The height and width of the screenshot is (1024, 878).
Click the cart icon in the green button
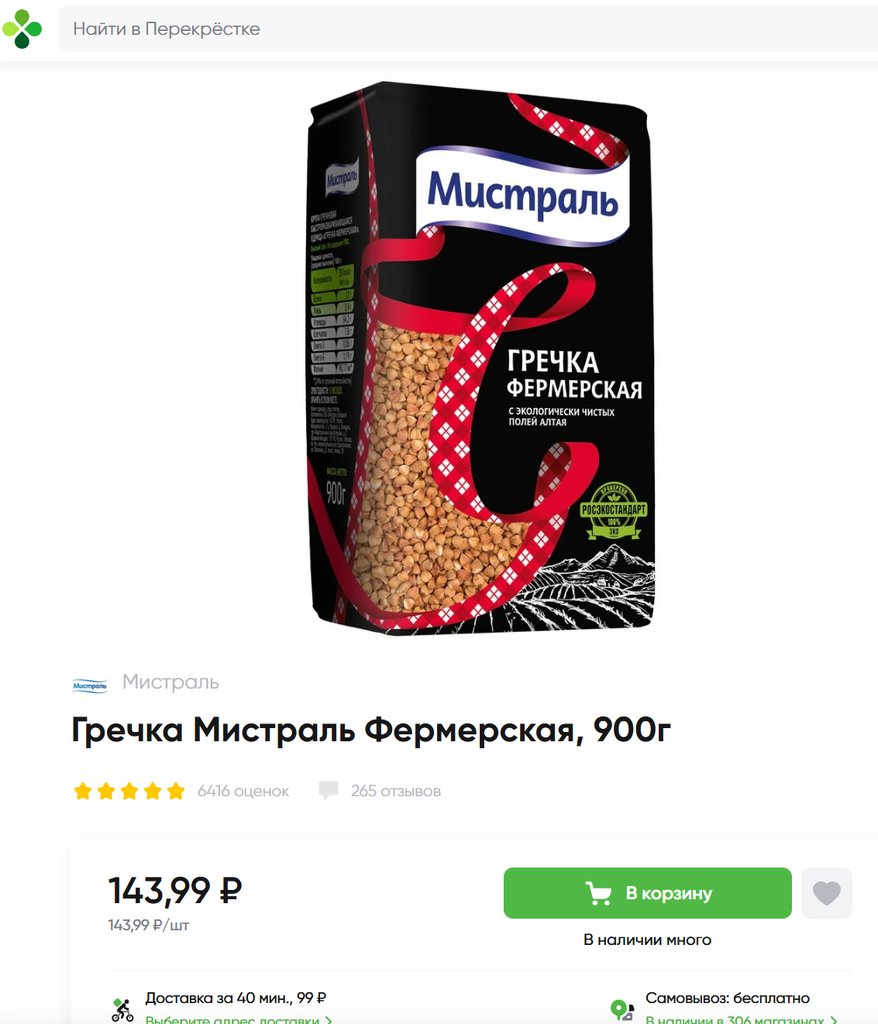point(598,893)
